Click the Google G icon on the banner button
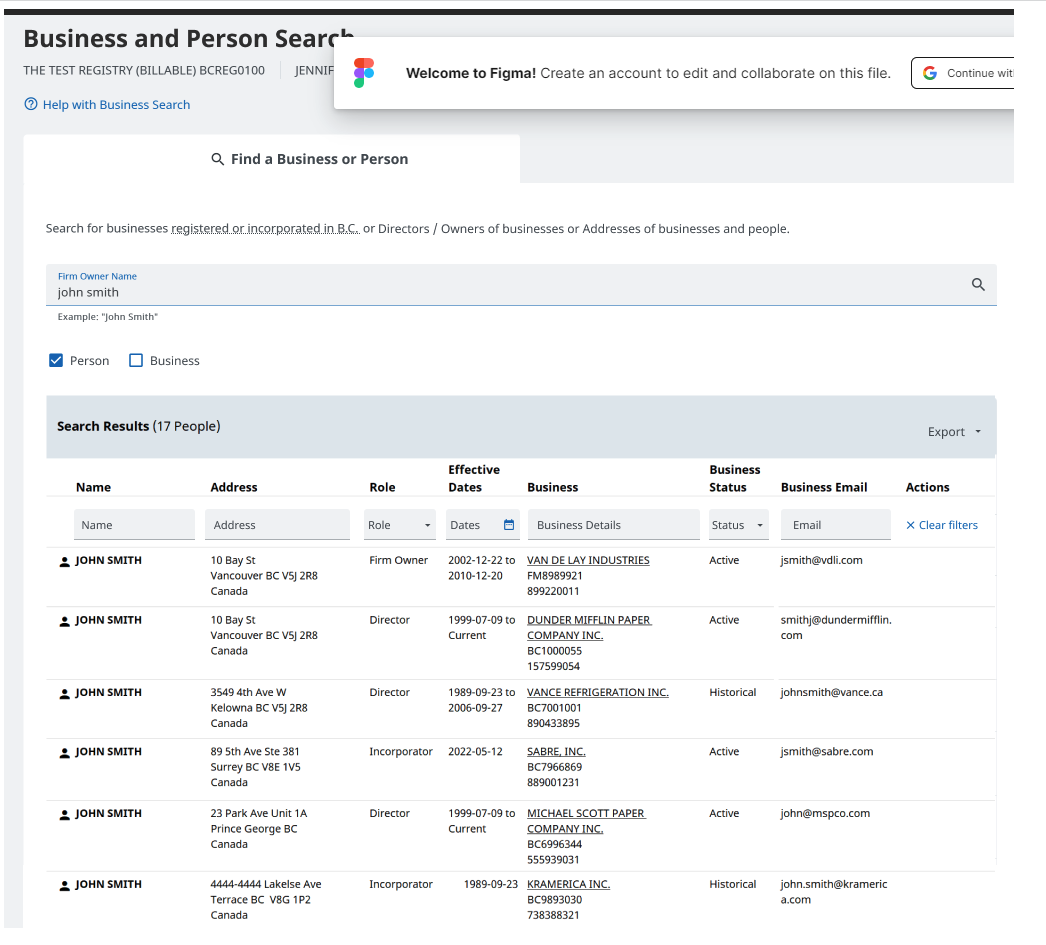Viewport: 1046px width, 945px height. pyautogui.click(x=930, y=72)
